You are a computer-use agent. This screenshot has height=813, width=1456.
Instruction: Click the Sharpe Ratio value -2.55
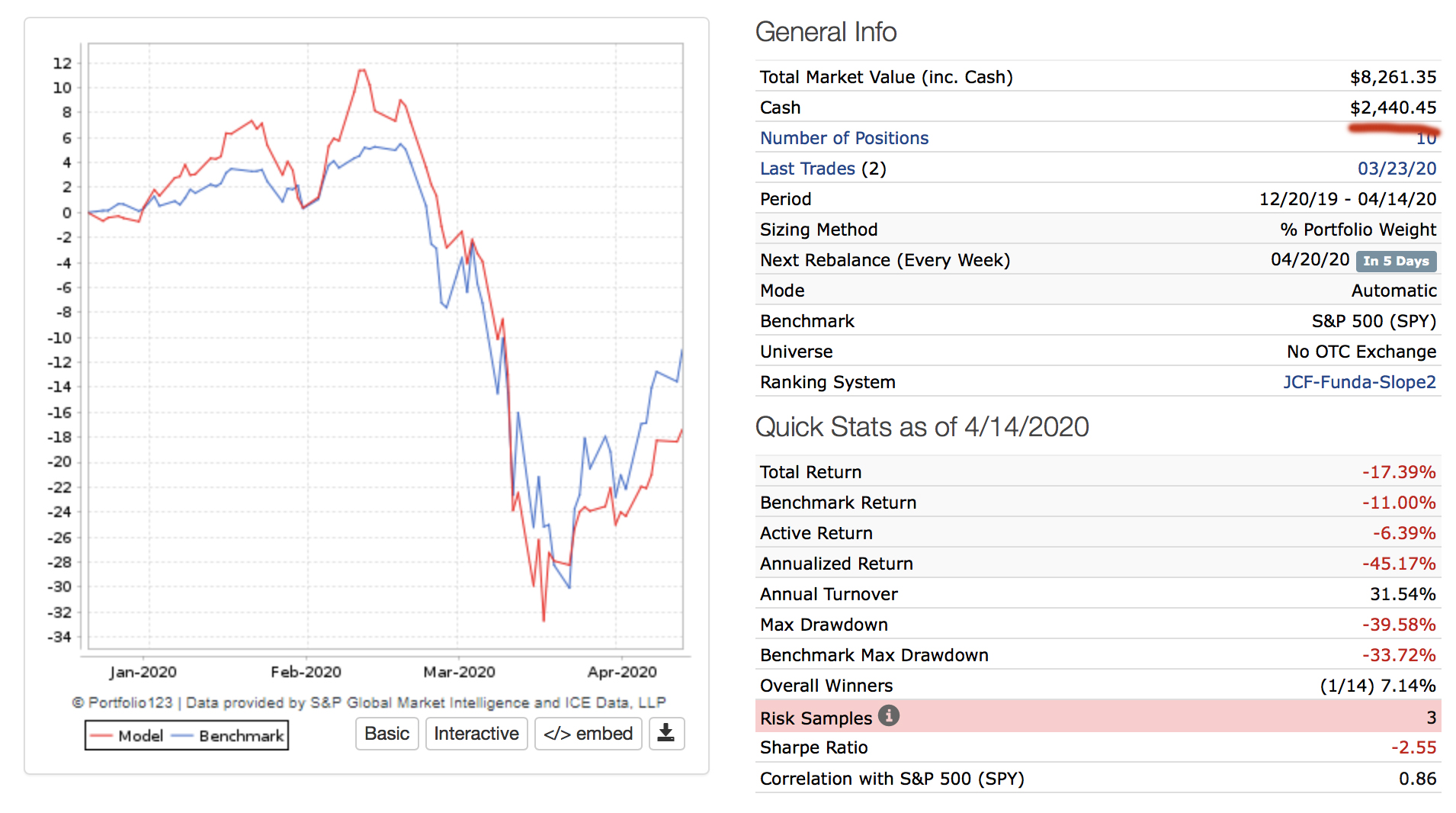pyautogui.click(x=1413, y=747)
